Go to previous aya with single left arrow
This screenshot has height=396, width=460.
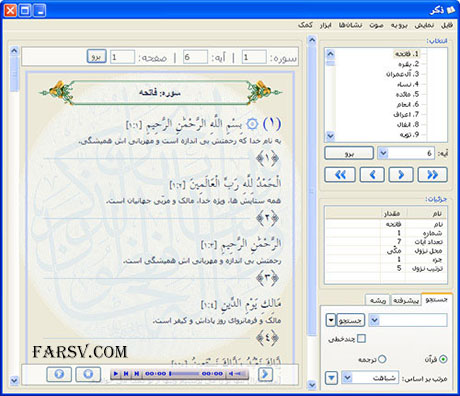[x=372, y=175]
